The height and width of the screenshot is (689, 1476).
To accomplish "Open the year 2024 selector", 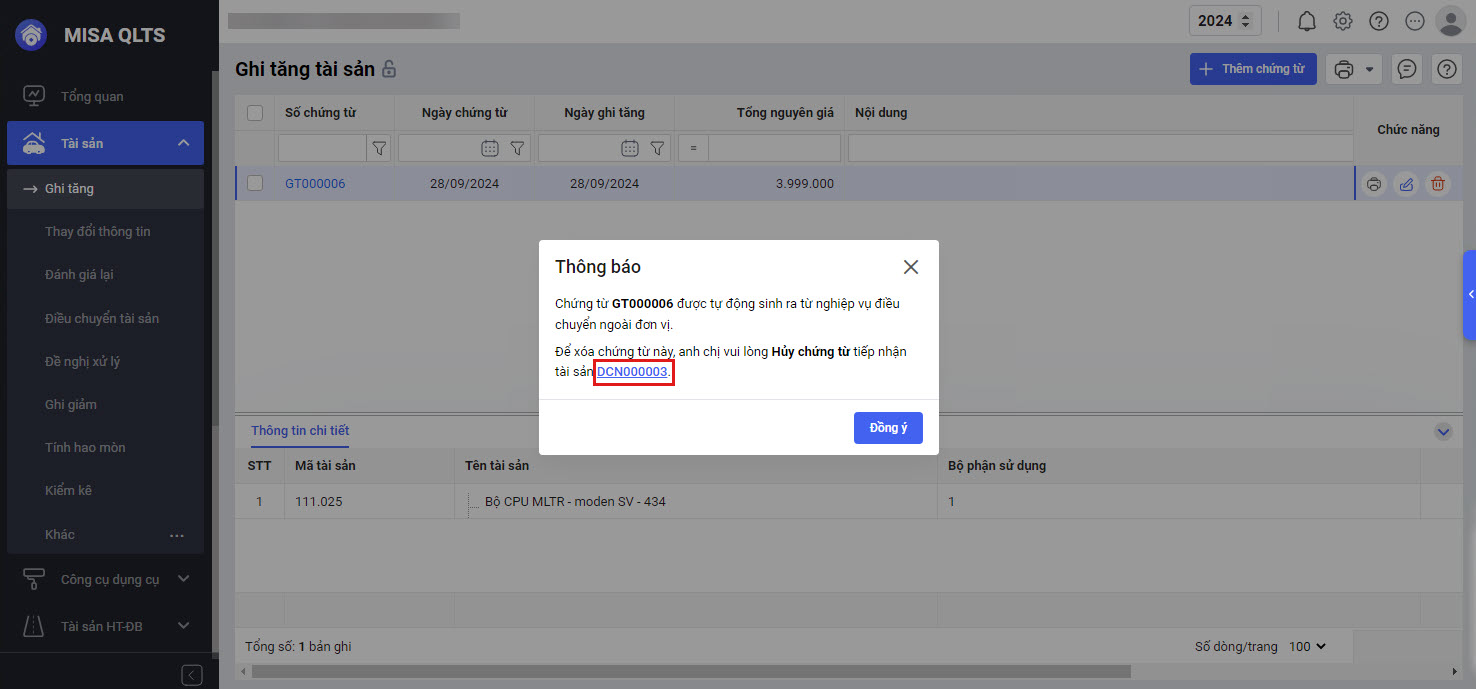I will 1224,21.
